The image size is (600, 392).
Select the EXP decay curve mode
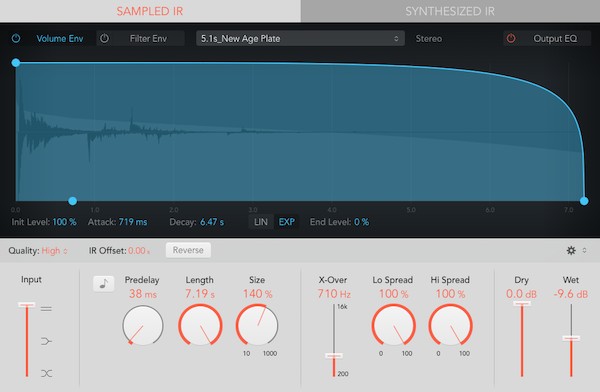(x=287, y=222)
